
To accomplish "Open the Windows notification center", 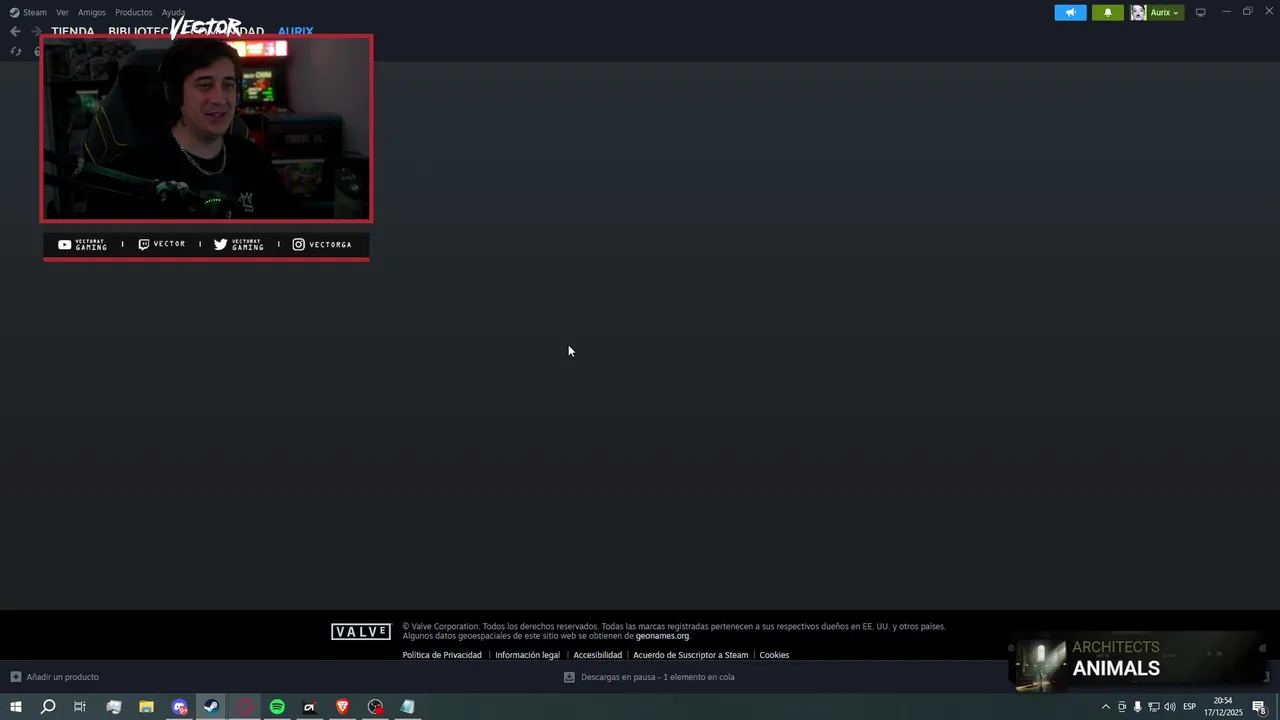I will click(x=1259, y=707).
